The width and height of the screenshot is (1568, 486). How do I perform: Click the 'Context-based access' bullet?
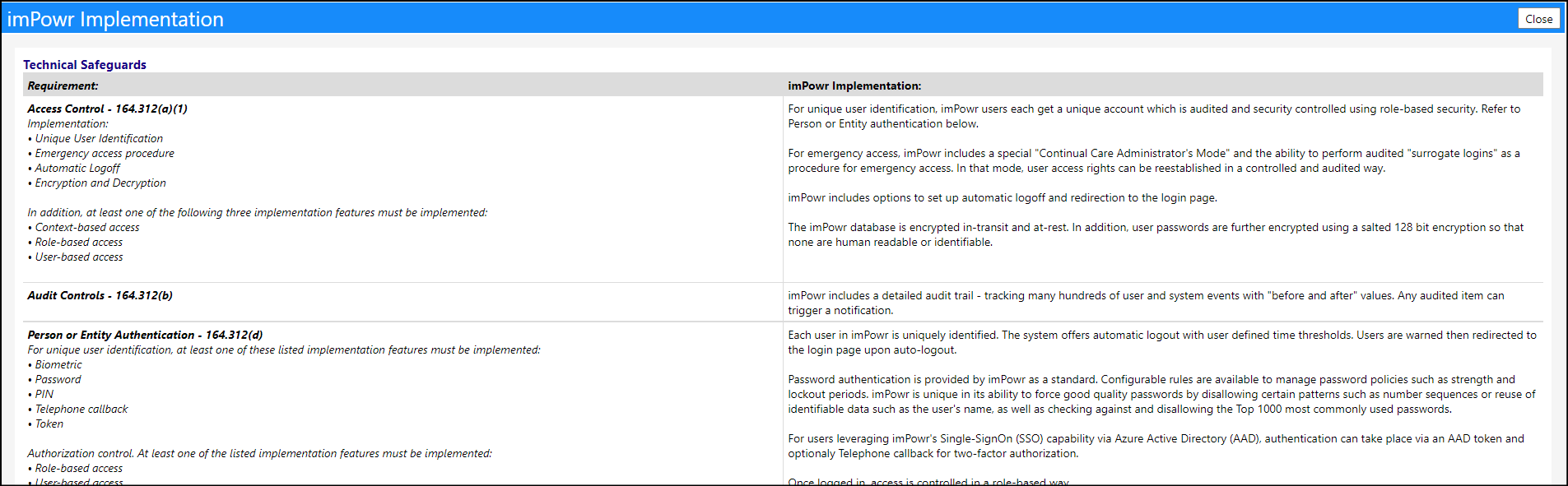(x=87, y=227)
